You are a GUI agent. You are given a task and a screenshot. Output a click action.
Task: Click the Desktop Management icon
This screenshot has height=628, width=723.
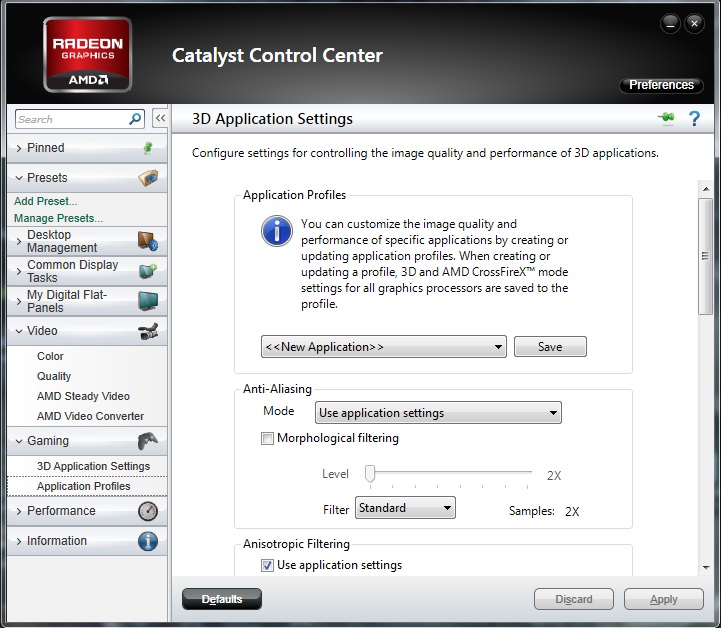pyautogui.click(x=148, y=241)
